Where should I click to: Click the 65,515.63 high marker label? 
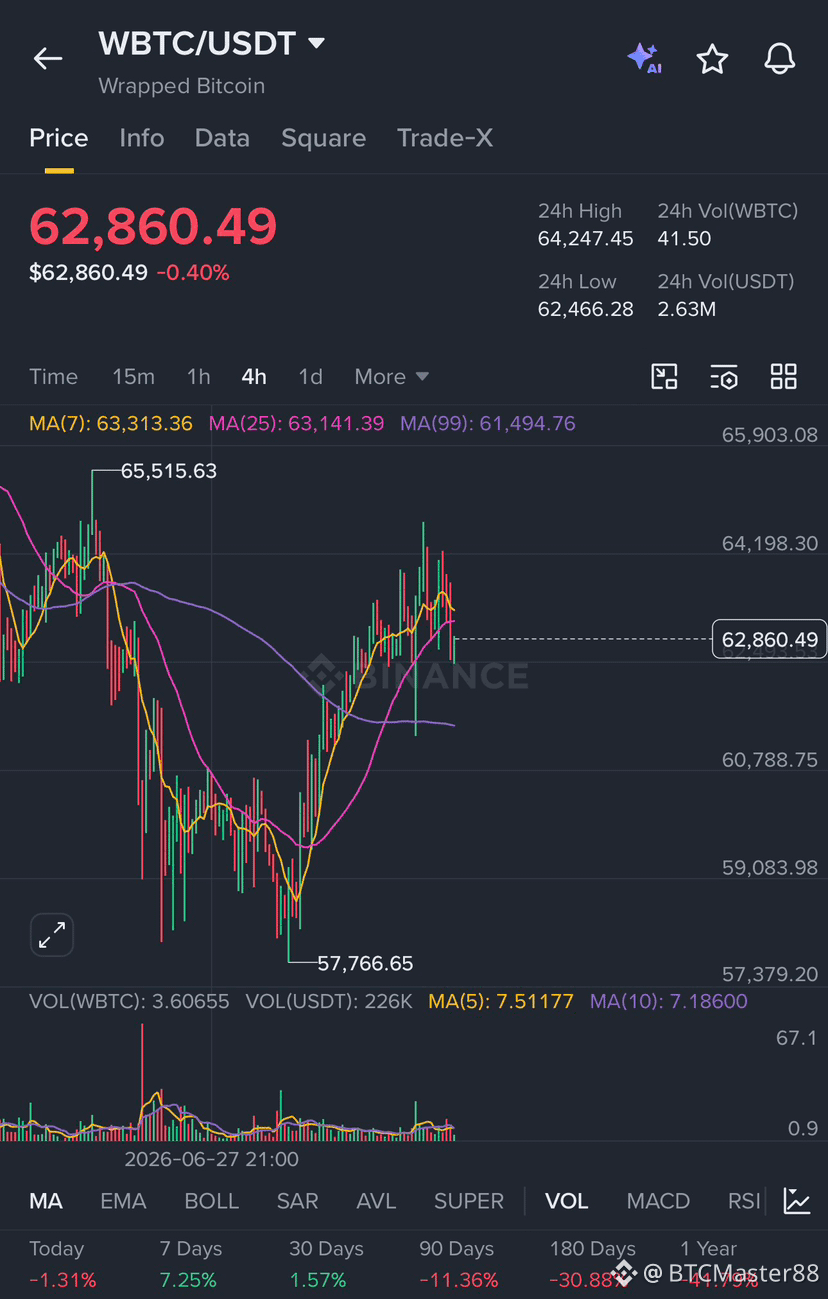point(168,471)
